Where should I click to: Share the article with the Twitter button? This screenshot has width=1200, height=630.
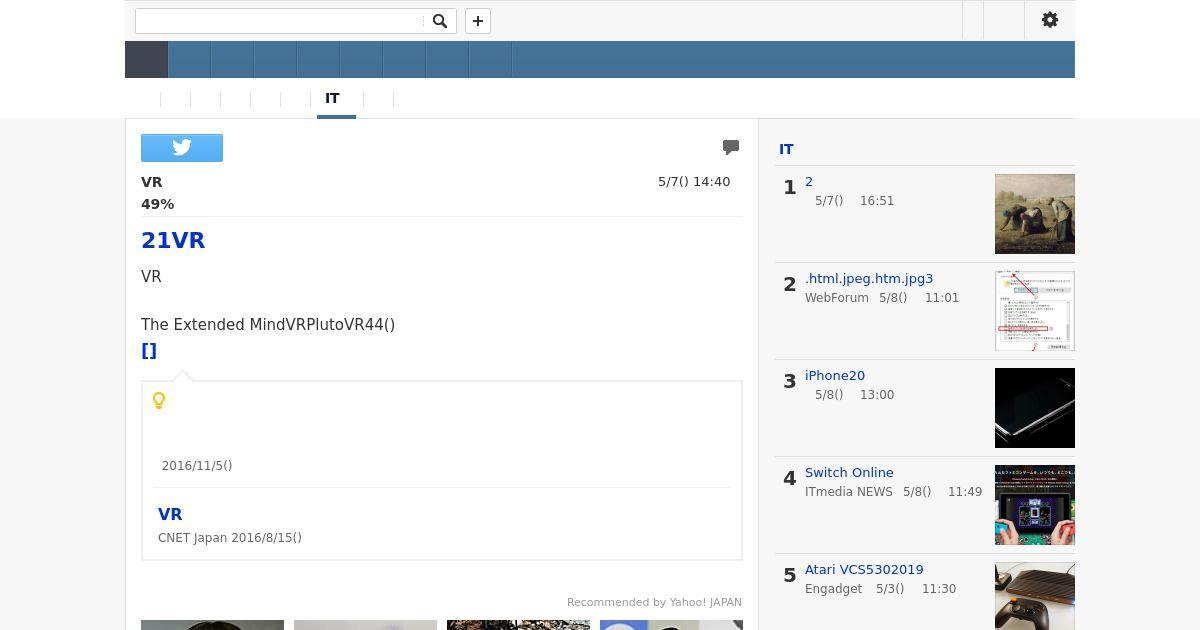pos(182,148)
